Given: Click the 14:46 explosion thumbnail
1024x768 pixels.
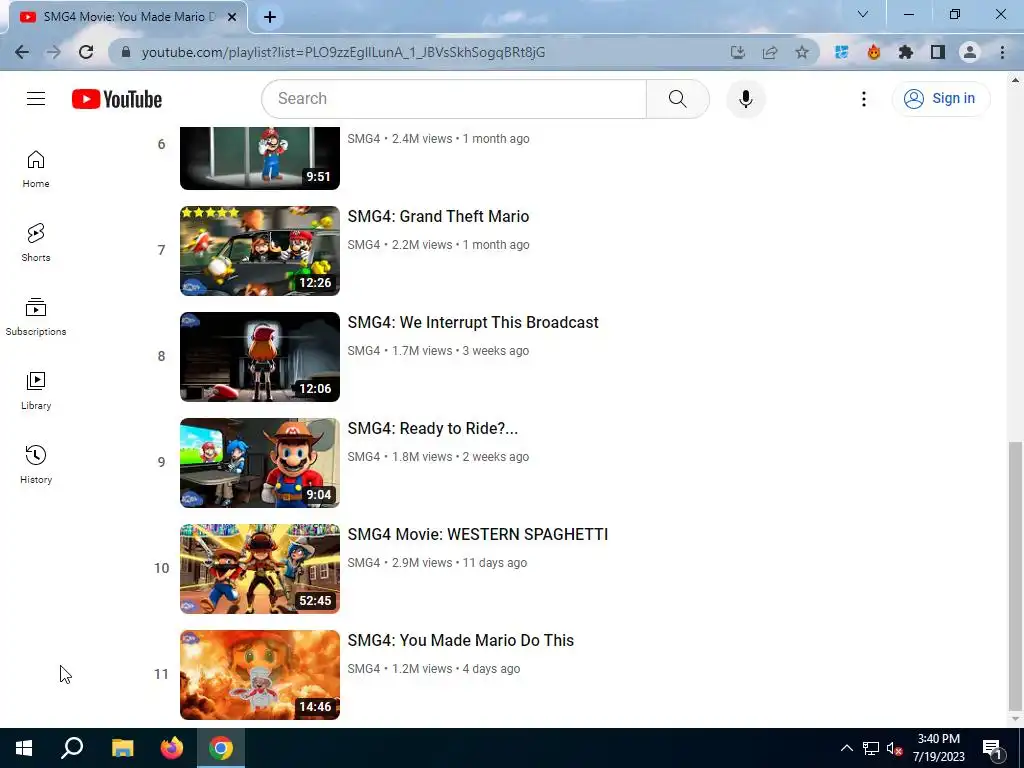Looking at the screenshot, I should click(x=260, y=675).
